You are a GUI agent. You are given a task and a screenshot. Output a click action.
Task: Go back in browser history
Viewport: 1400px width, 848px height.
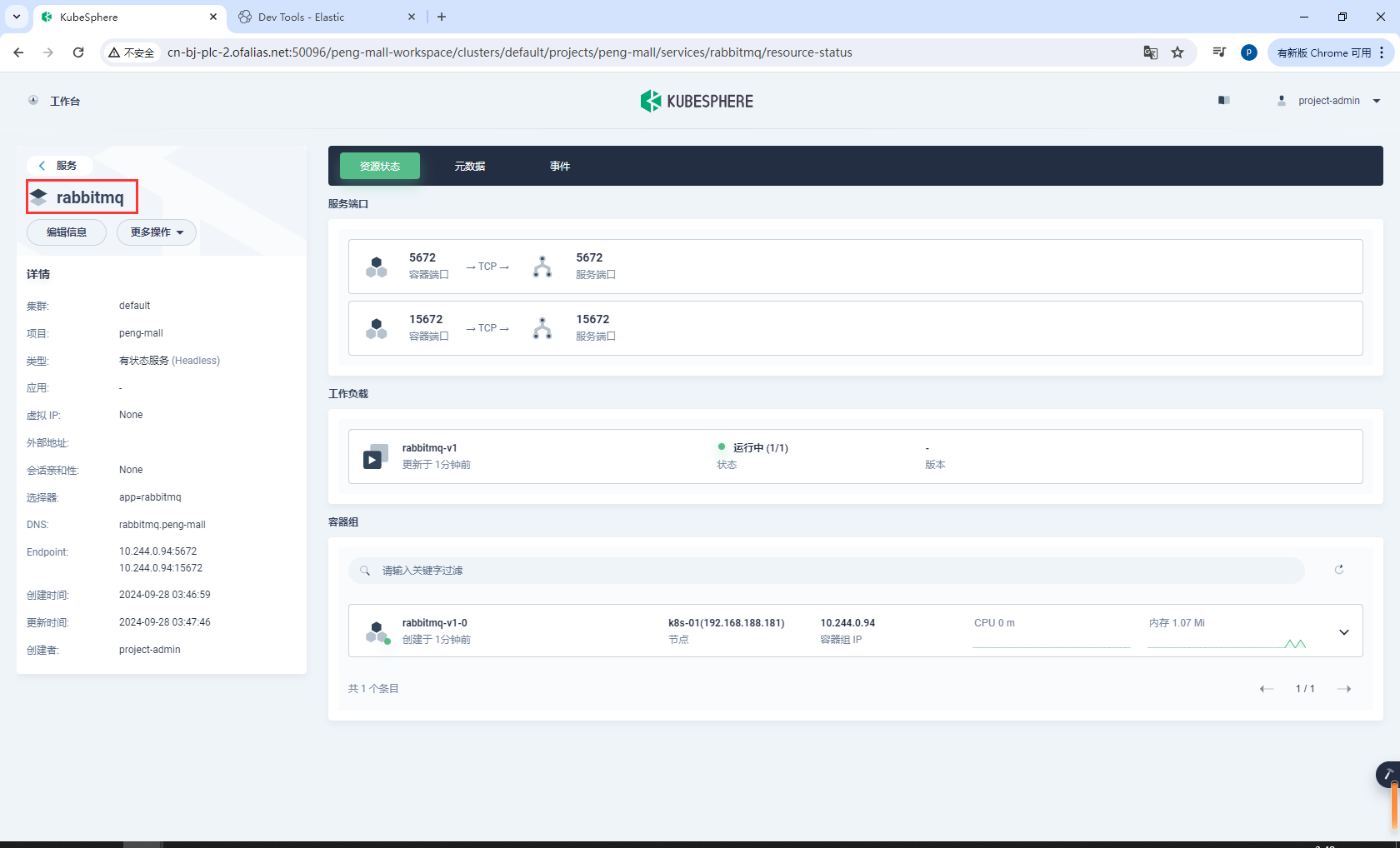(18, 52)
